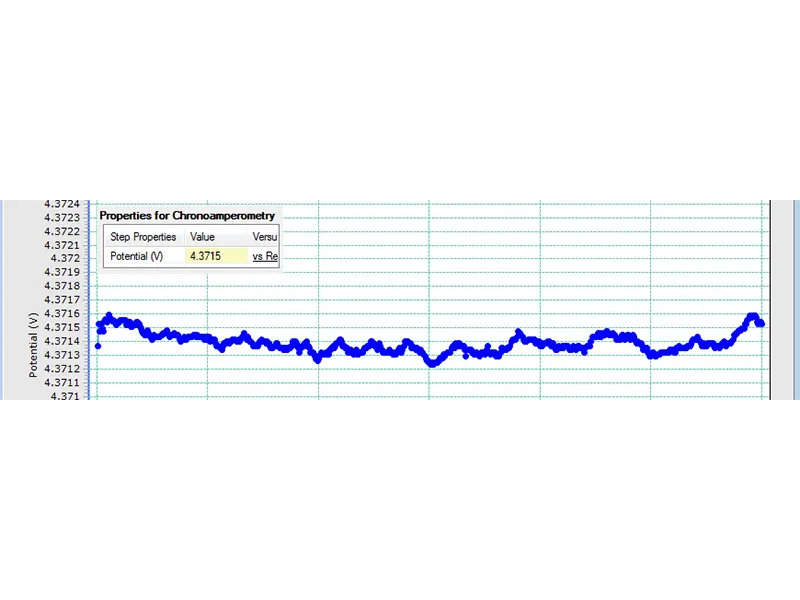800x600 pixels.
Task: Click the stray outlier point below mid-curve
Action: [x=466, y=356]
